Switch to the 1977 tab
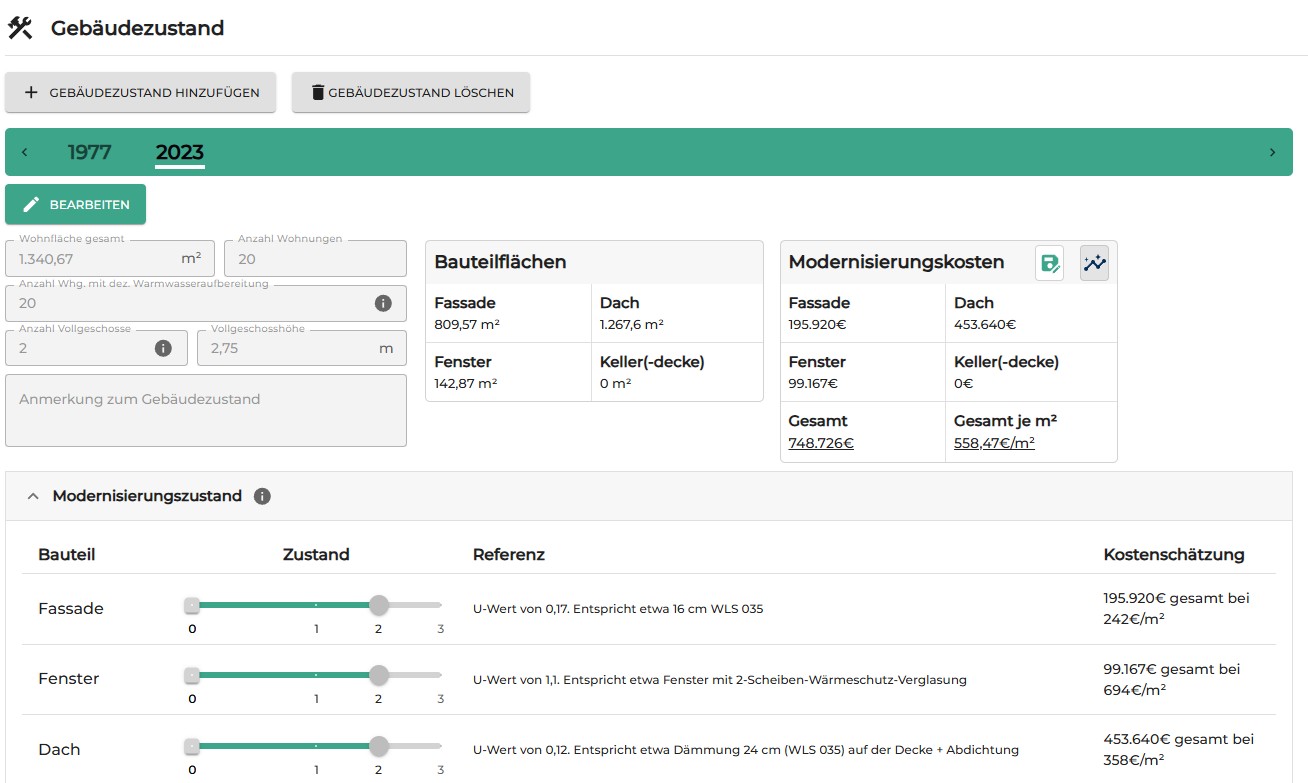 (89, 152)
